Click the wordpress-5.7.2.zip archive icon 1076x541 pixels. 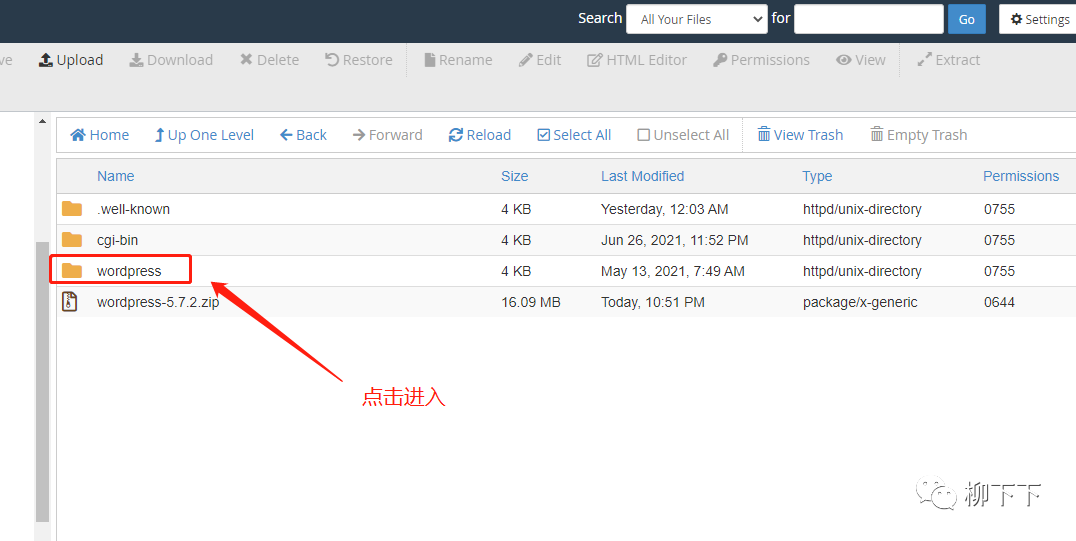70,302
